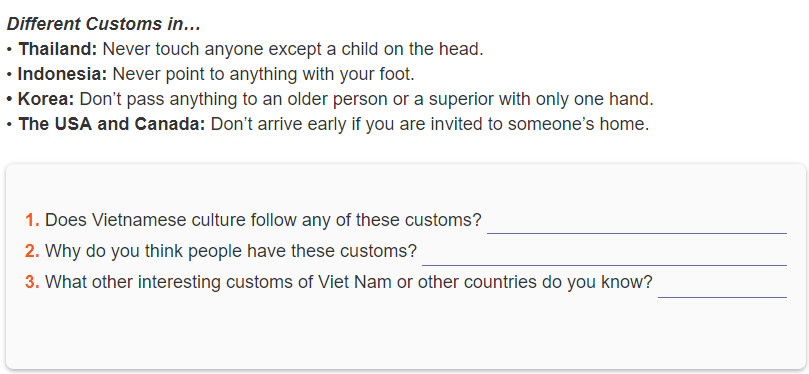Select the bold 'The USA and Canada:' label

click(112, 124)
